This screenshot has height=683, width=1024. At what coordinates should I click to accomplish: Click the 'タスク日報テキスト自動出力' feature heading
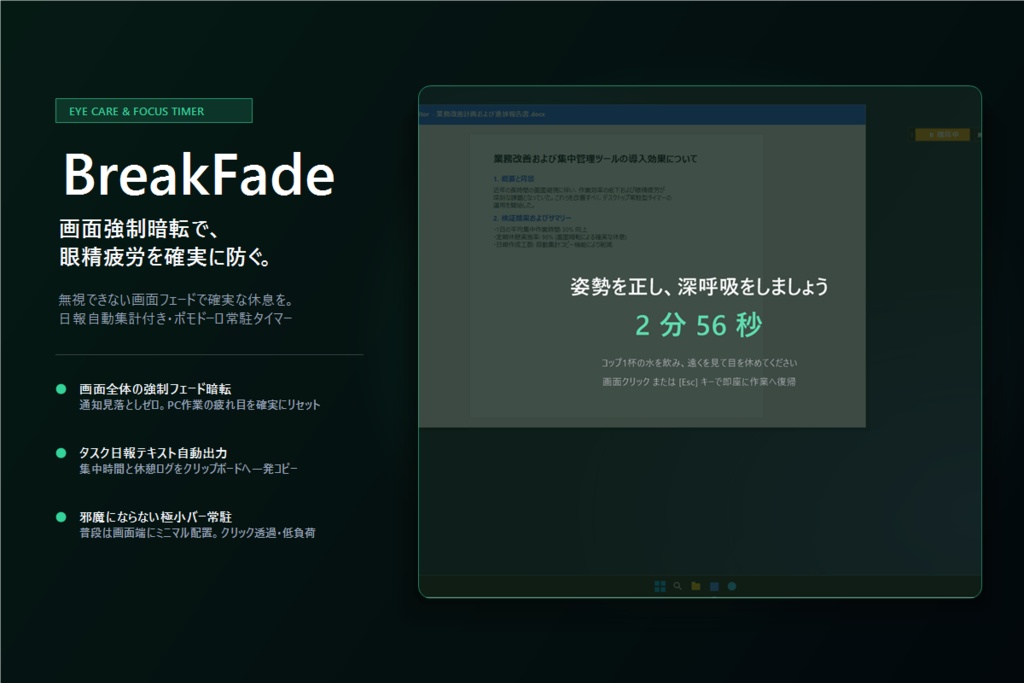pos(153,453)
